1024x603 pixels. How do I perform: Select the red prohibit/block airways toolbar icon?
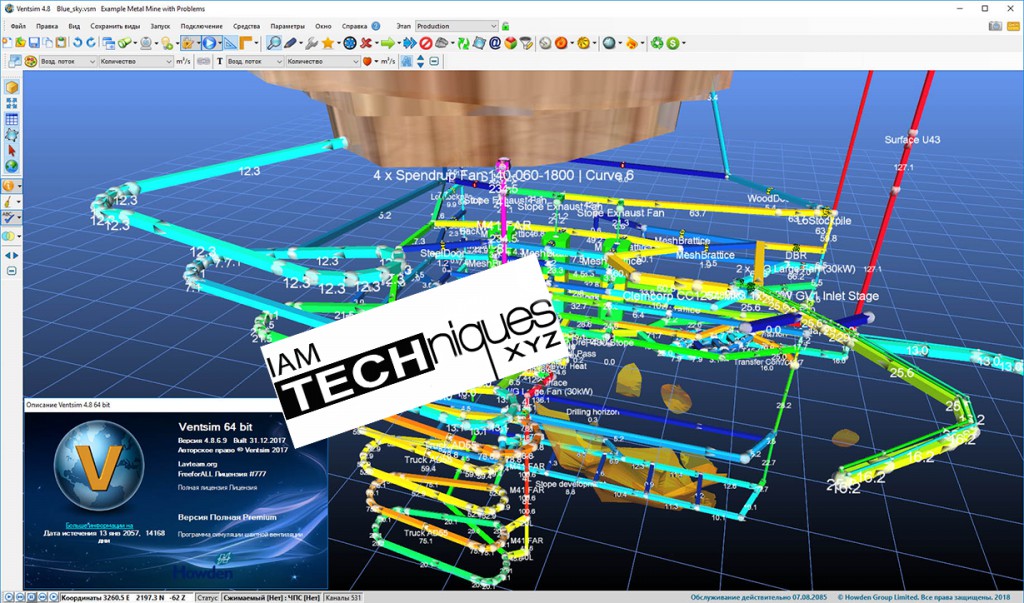coord(428,43)
